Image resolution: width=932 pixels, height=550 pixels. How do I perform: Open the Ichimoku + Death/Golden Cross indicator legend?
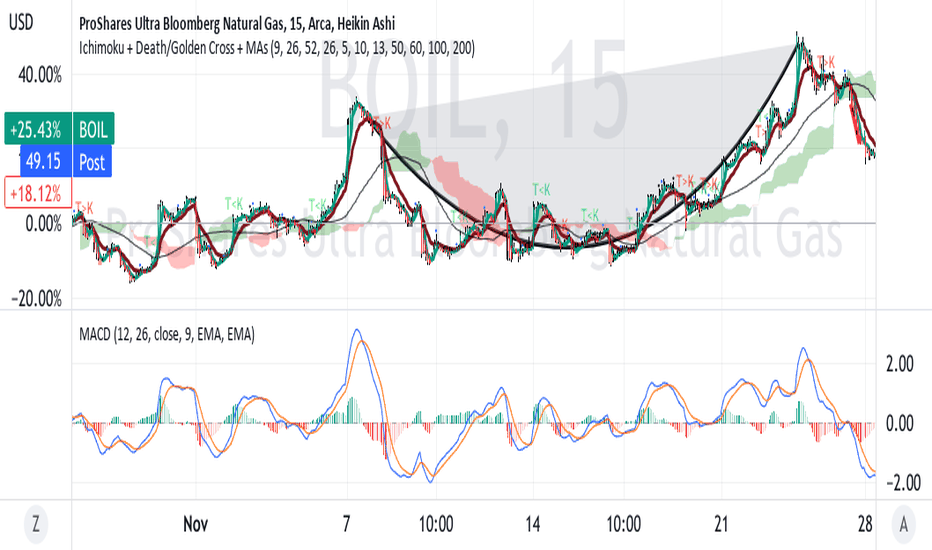[x=276, y=48]
